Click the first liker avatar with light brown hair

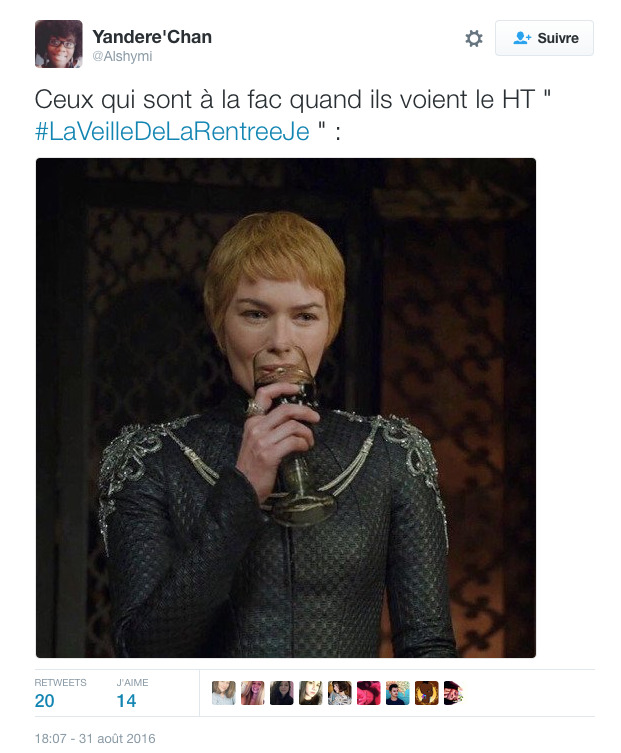pyautogui.click(x=224, y=693)
